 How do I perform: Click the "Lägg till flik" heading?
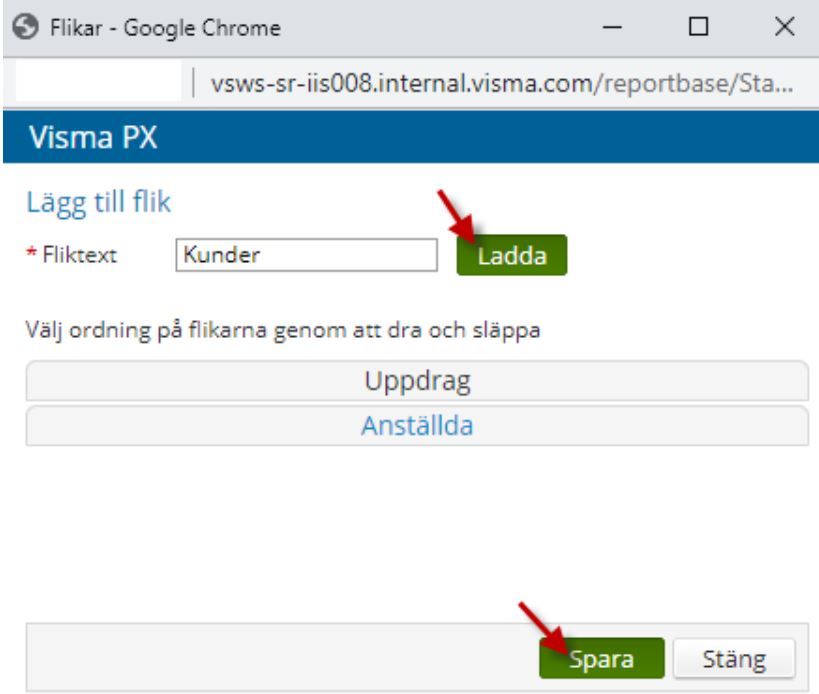pyautogui.click(x=98, y=202)
